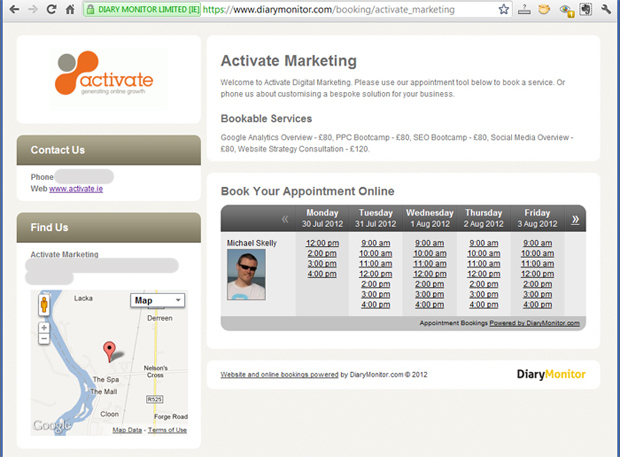Book Wednesday 3:00 pm slot

click(429, 295)
